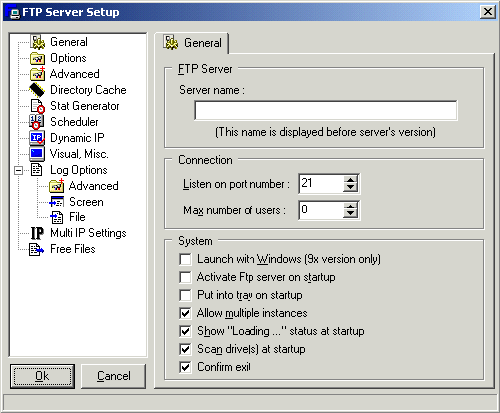500x413 pixels.
Task: Open the Visual, Misc. monitor icon
Action: pos(37,154)
